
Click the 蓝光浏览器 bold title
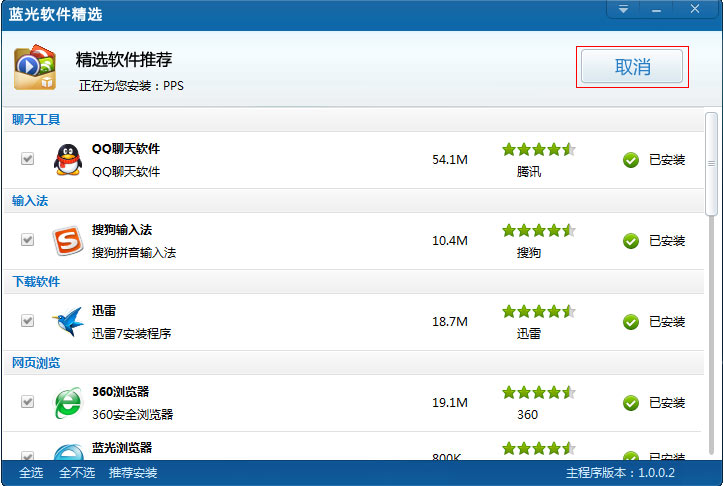[122, 448]
